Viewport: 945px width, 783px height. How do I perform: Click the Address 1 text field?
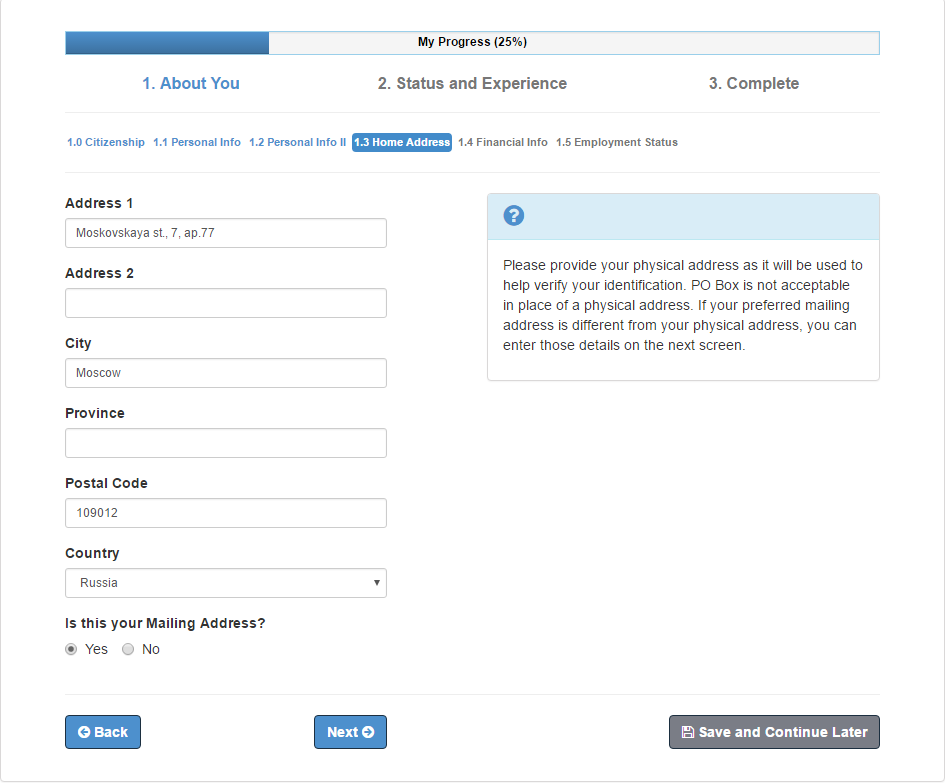pyautogui.click(x=226, y=233)
